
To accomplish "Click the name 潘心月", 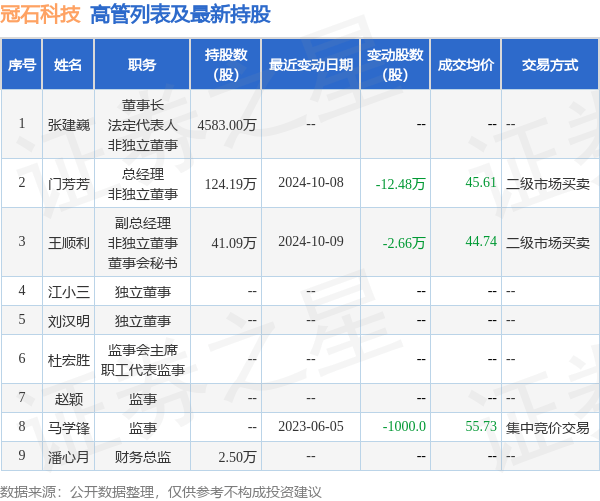I will click(69, 457).
